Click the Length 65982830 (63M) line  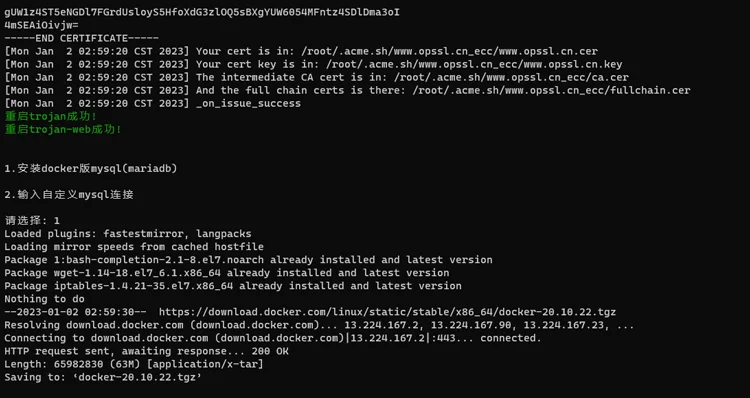point(134,364)
